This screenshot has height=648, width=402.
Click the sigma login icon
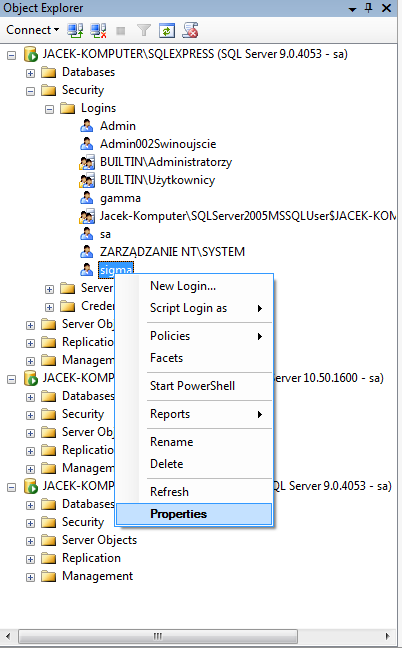pos(86,269)
